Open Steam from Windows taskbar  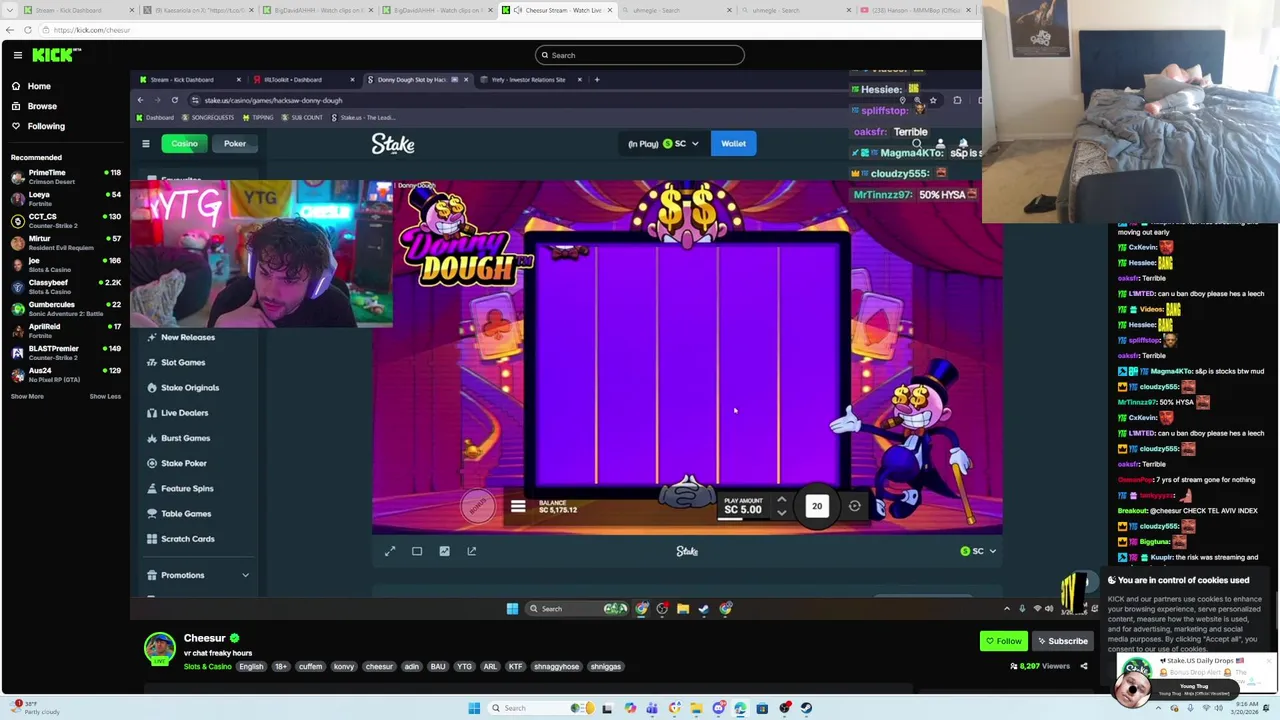pyautogui.click(x=806, y=708)
